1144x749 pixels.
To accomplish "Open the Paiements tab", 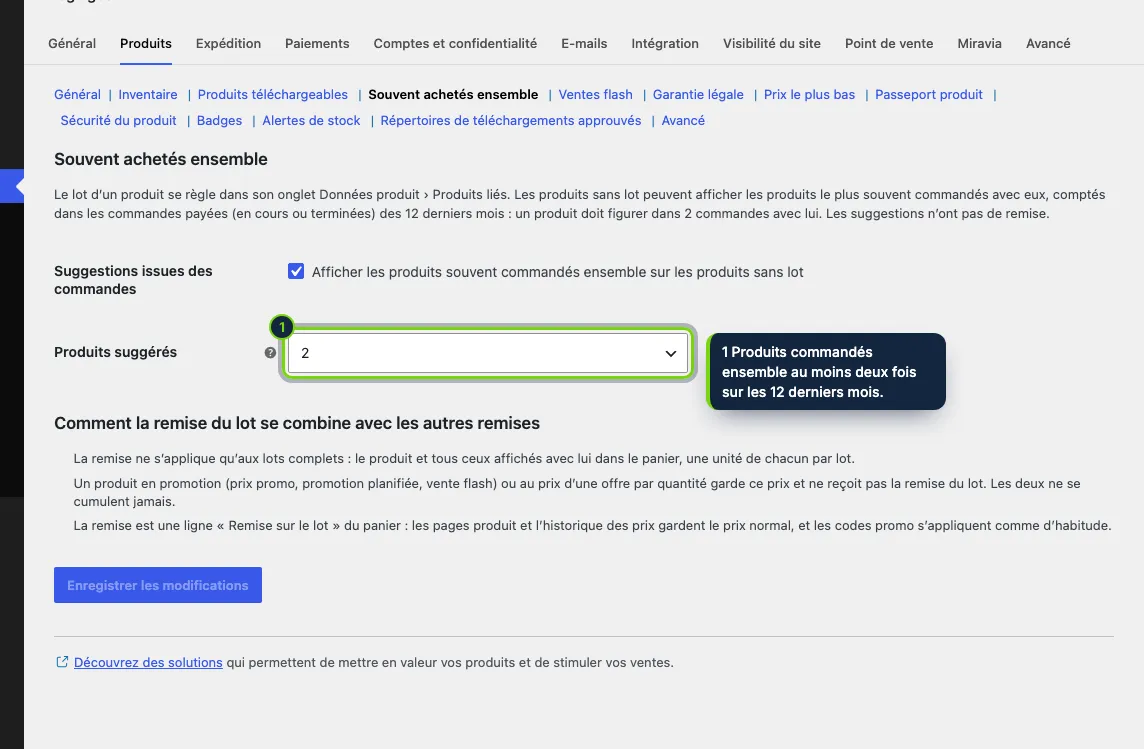I will [317, 43].
